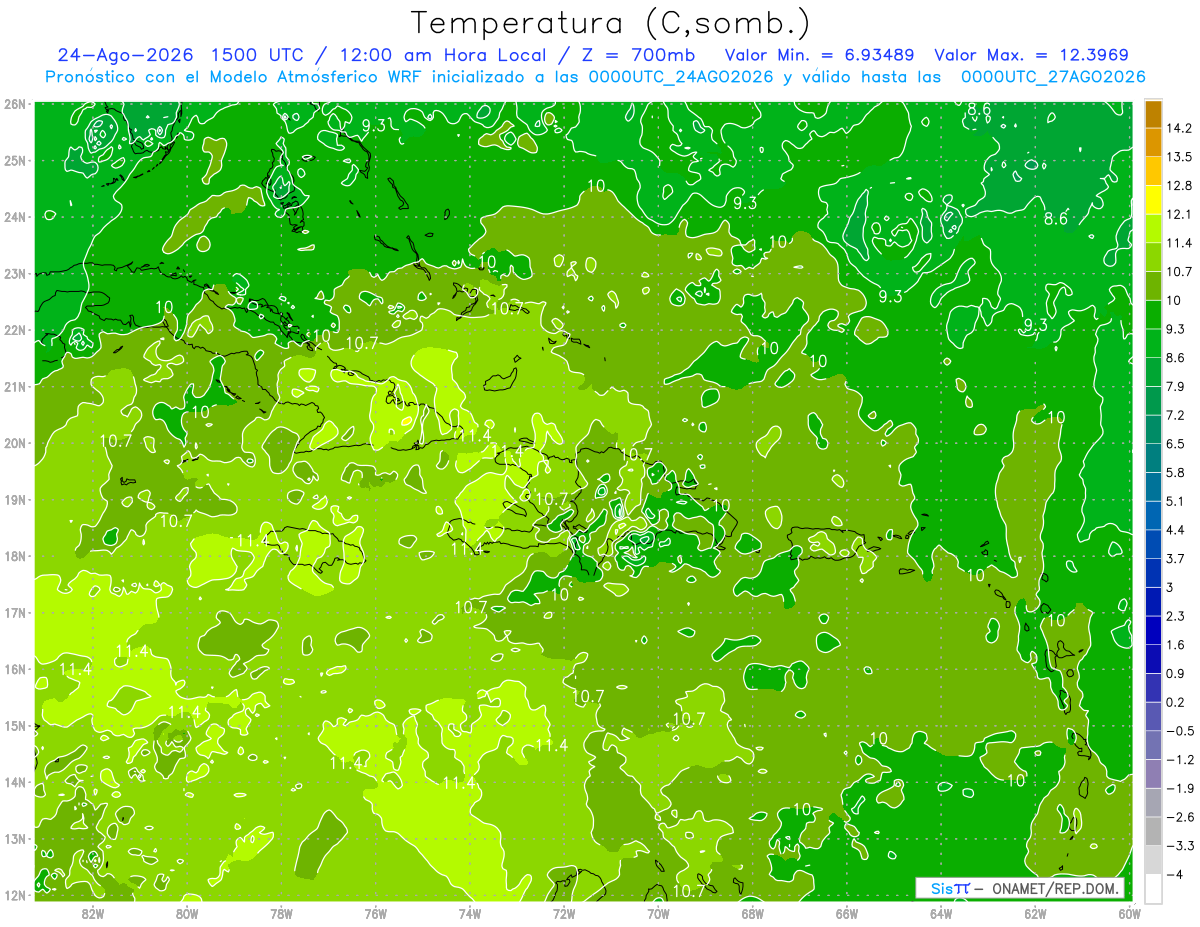
Task: Click the orange legend swatch between 13.5 and 14.2
Action: pos(1153,142)
